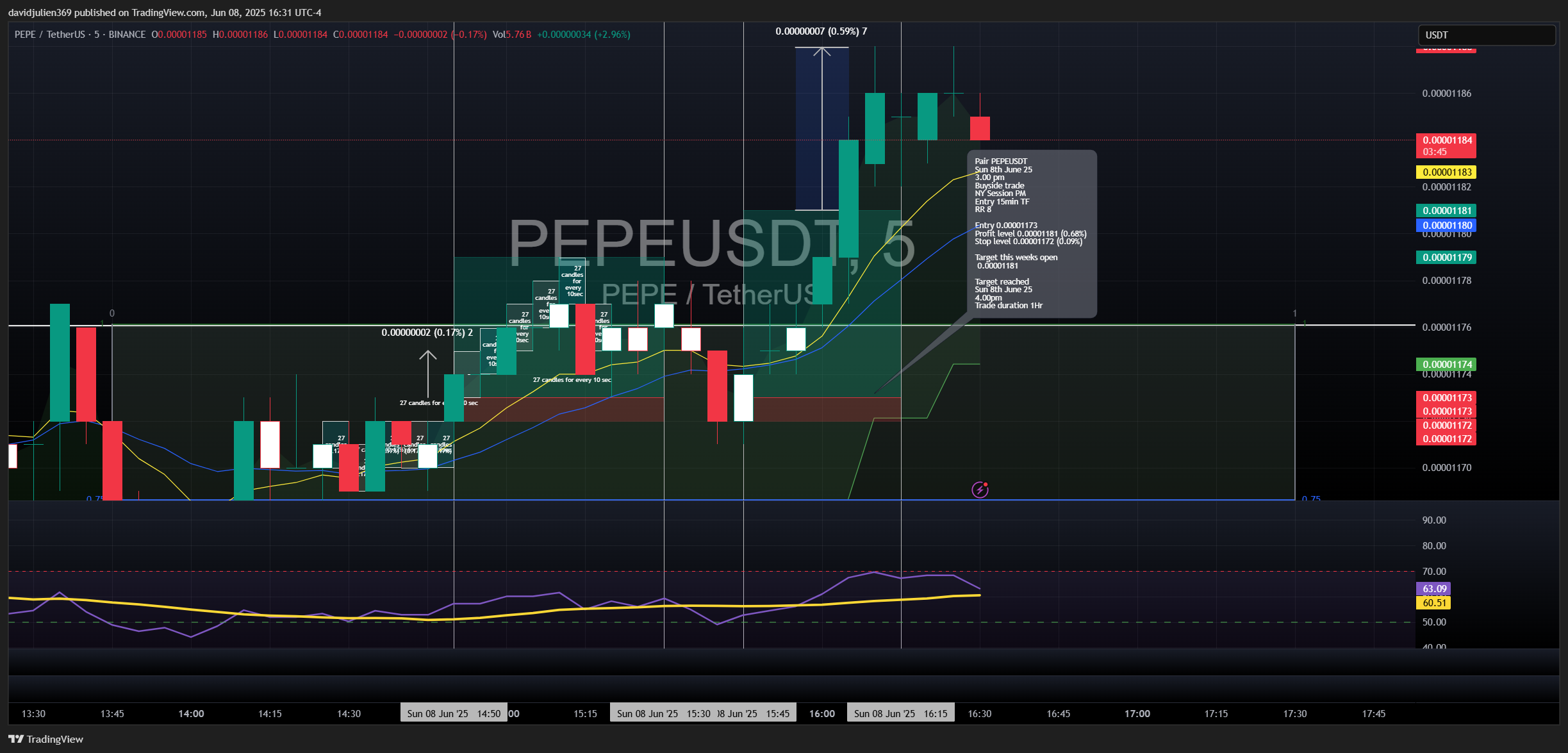This screenshot has width=1568, height=753.
Task: Click the green 0.00001174 price label
Action: point(1446,365)
